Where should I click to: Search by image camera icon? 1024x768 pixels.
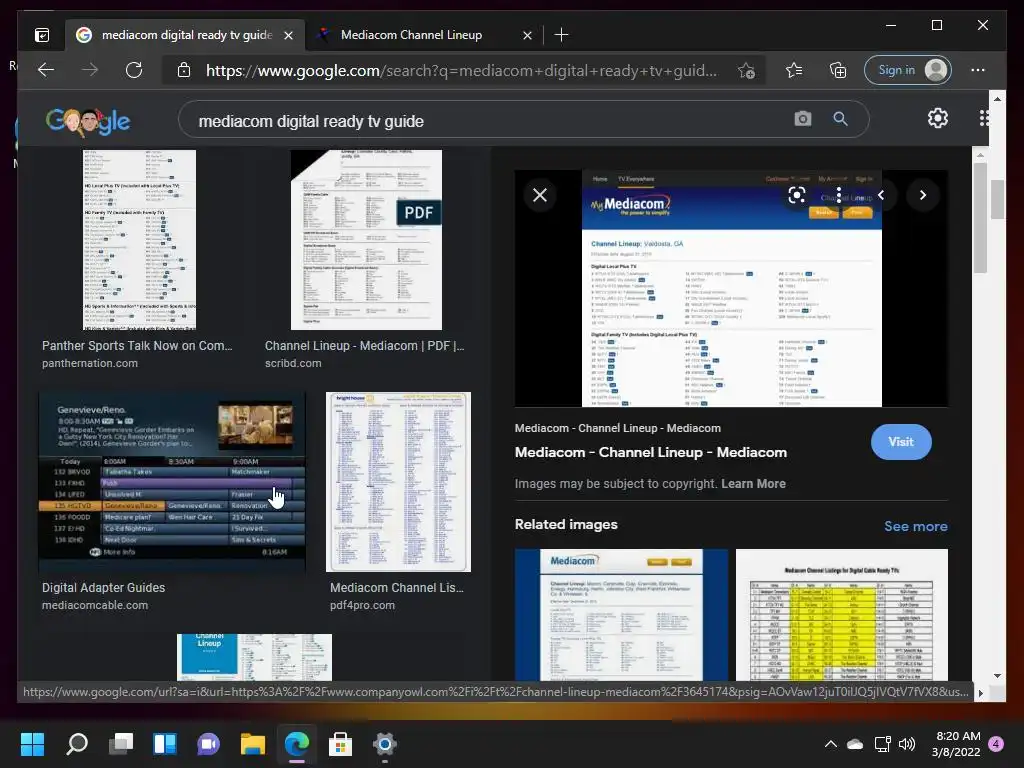[803, 119]
